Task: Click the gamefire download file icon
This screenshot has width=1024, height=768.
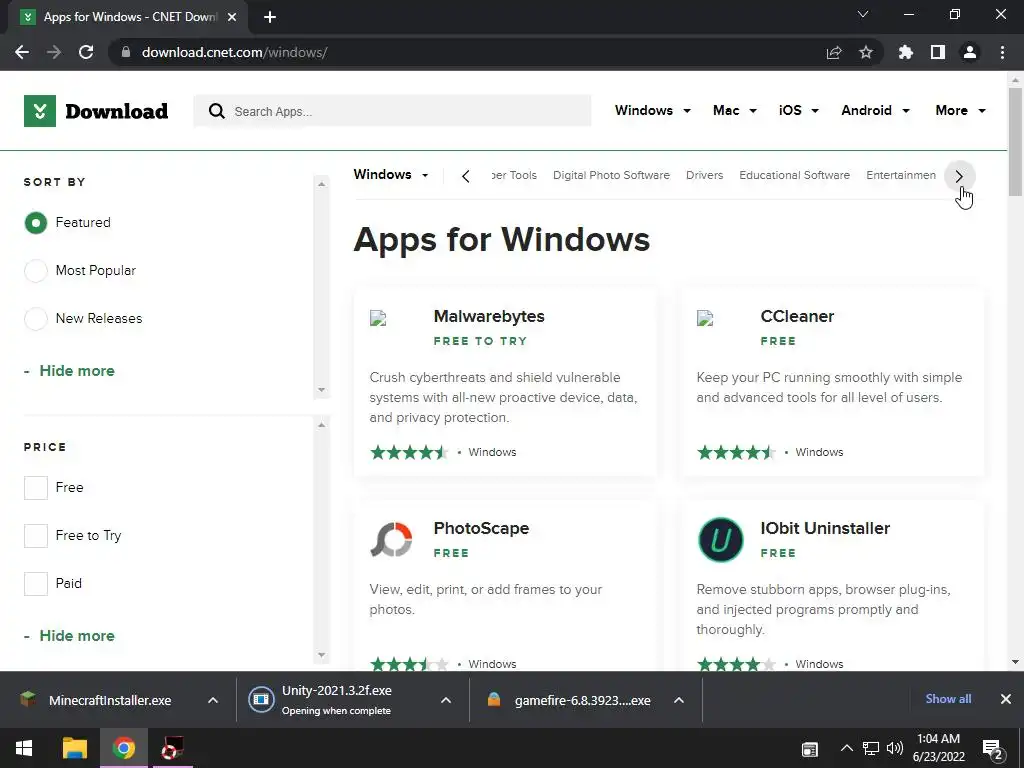Action: [x=494, y=700]
